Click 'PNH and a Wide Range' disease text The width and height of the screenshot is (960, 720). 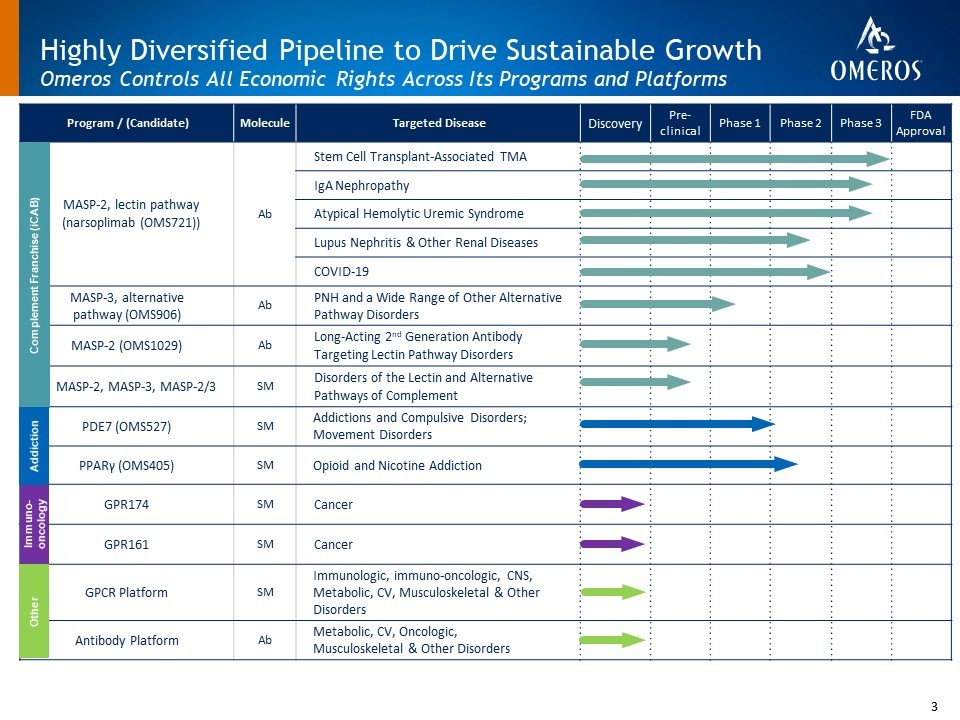click(438, 306)
